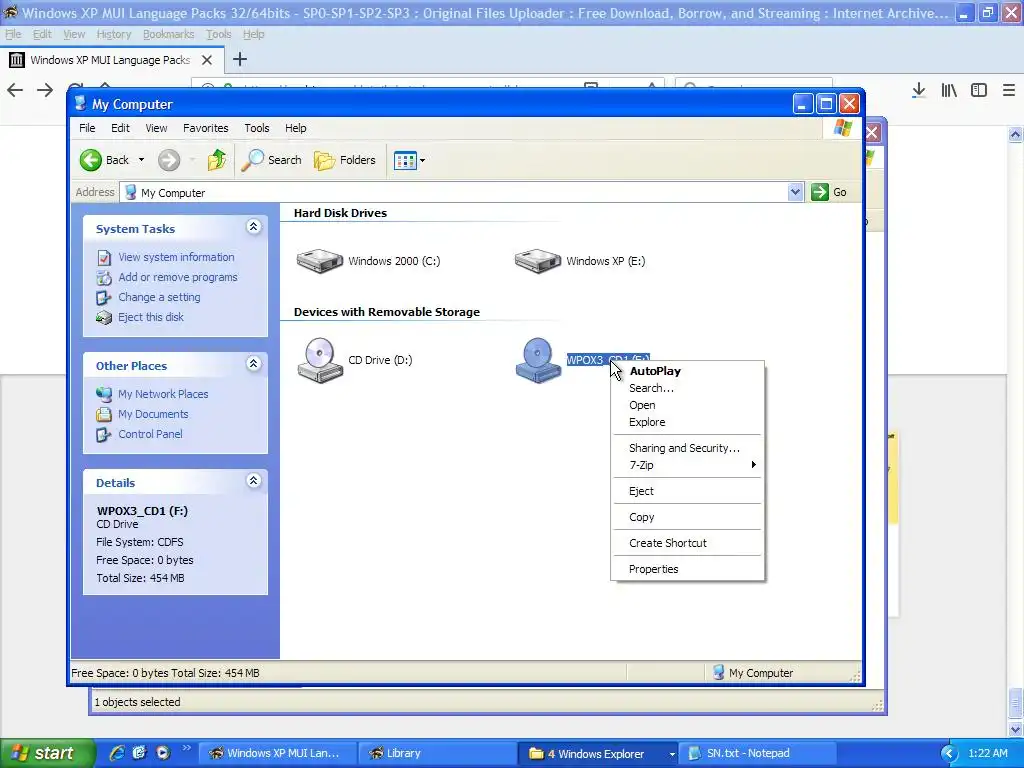
Task: Open the View menu in My Computer
Action: [156, 128]
